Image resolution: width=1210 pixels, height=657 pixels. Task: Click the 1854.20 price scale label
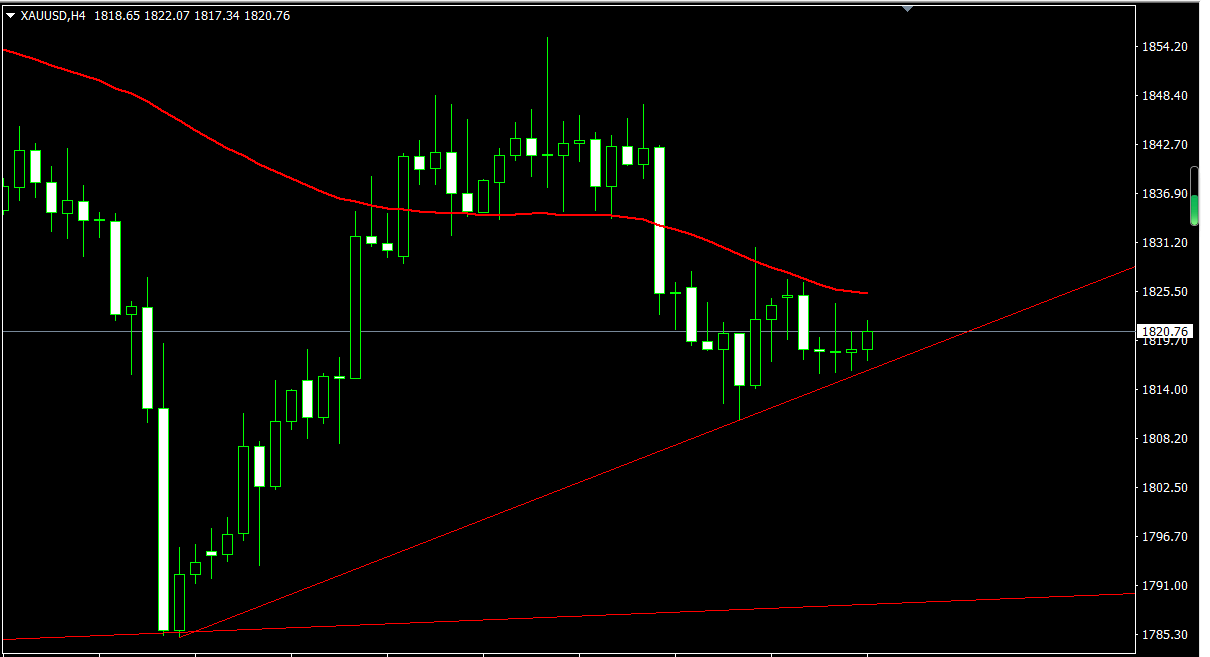click(x=1164, y=47)
